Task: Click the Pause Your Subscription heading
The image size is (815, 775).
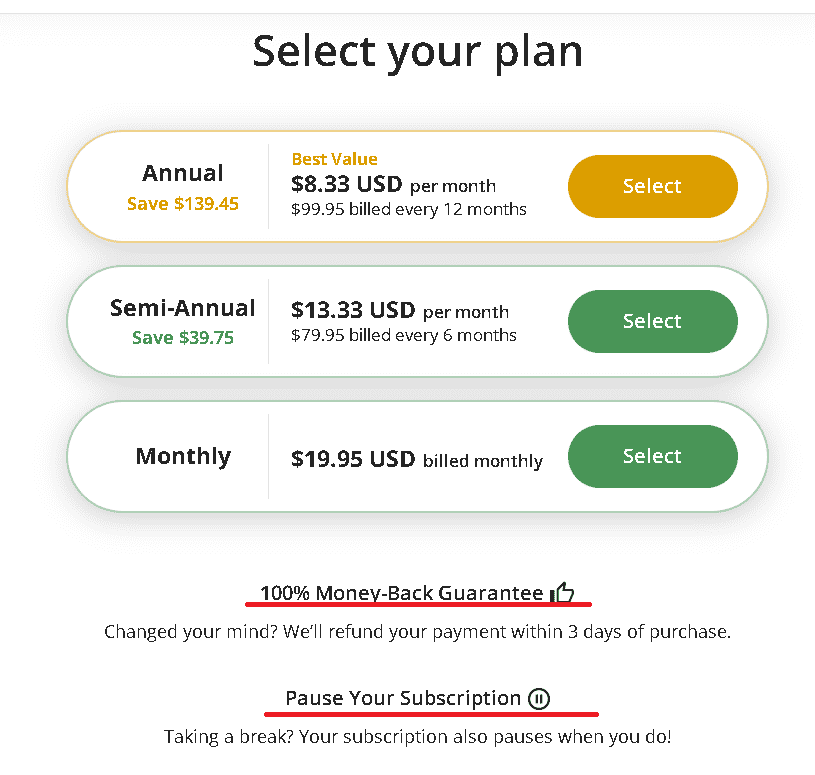Action: pos(403,698)
